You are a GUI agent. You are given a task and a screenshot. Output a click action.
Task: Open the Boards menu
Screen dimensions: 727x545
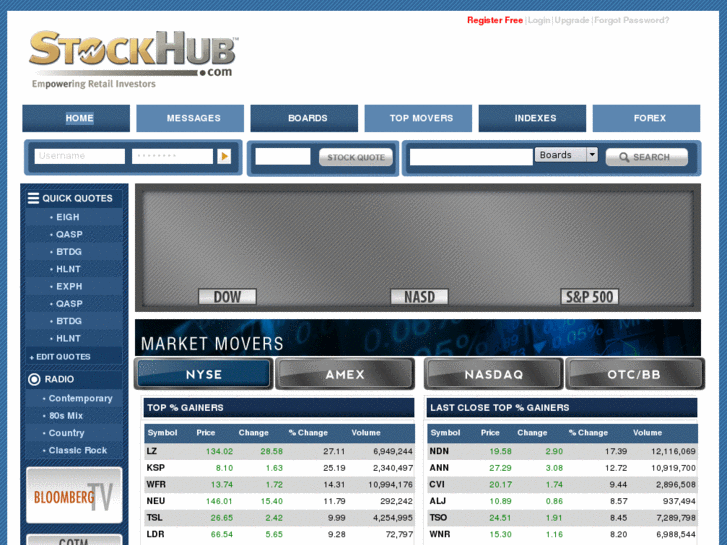pos(304,118)
